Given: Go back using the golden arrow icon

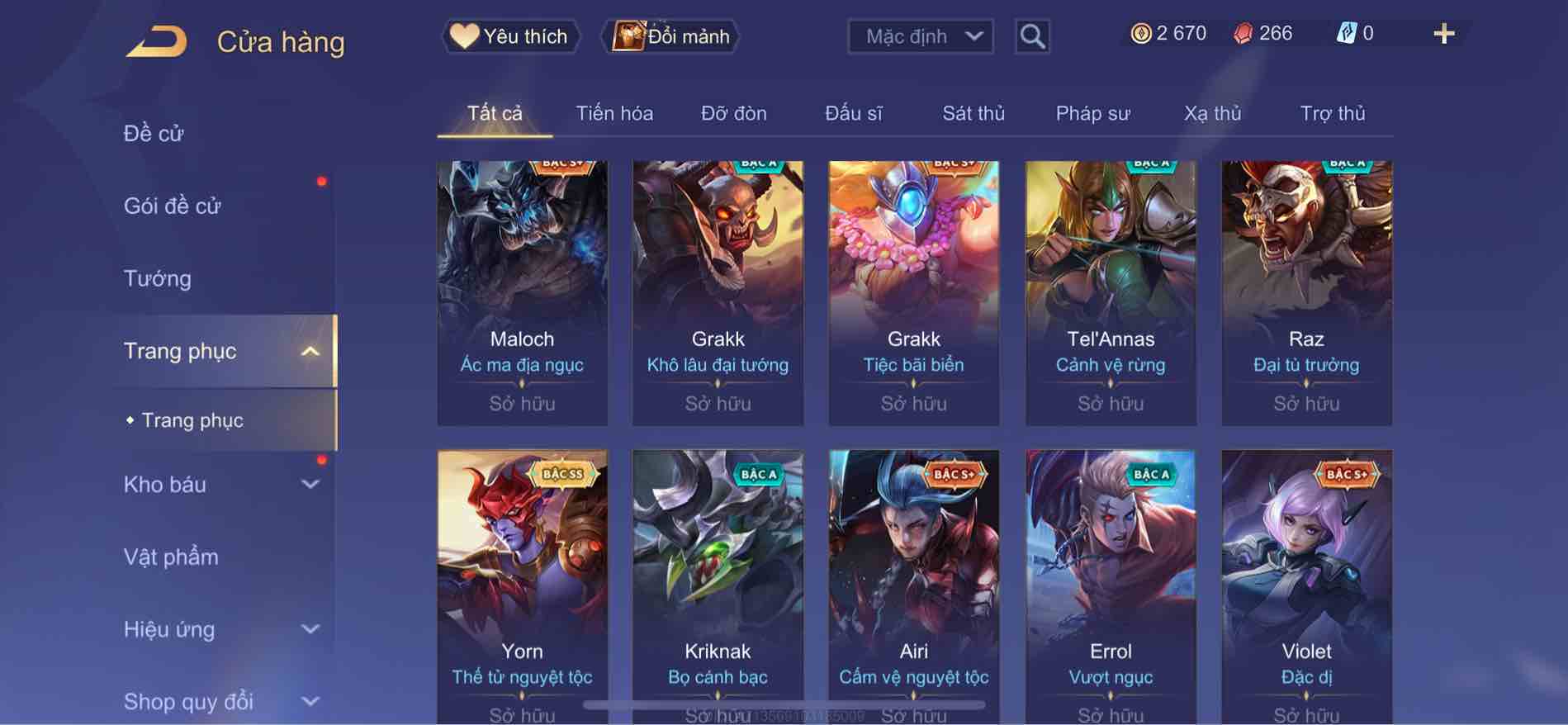Looking at the screenshot, I should pyautogui.click(x=157, y=41).
